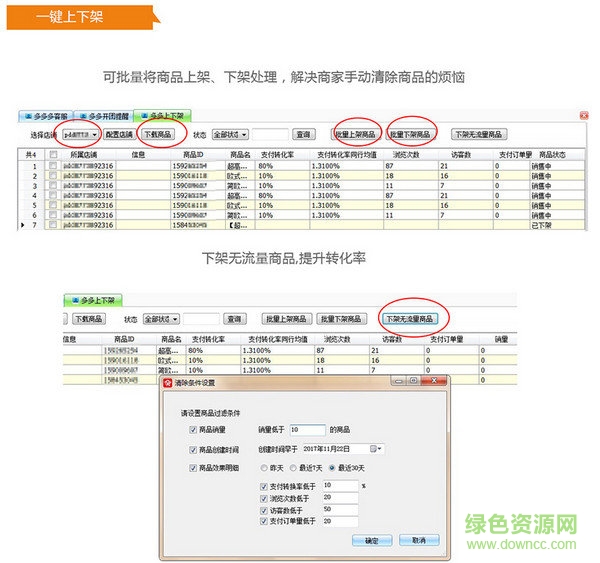Click 批量下架商品 in the lower window

341,319
